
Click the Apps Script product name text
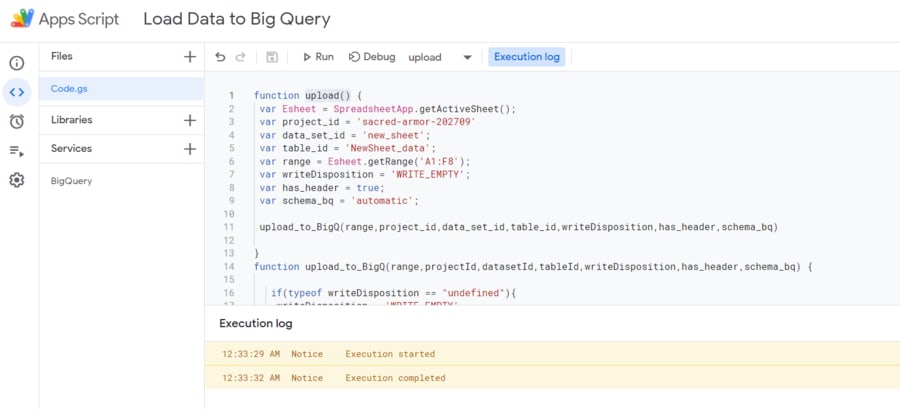(79, 20)
